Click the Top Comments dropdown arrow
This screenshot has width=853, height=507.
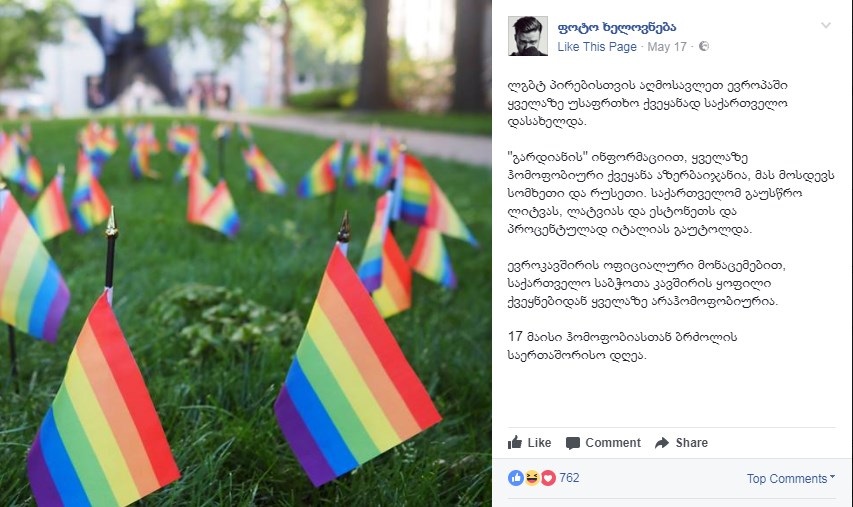click(x=832, y=478)
